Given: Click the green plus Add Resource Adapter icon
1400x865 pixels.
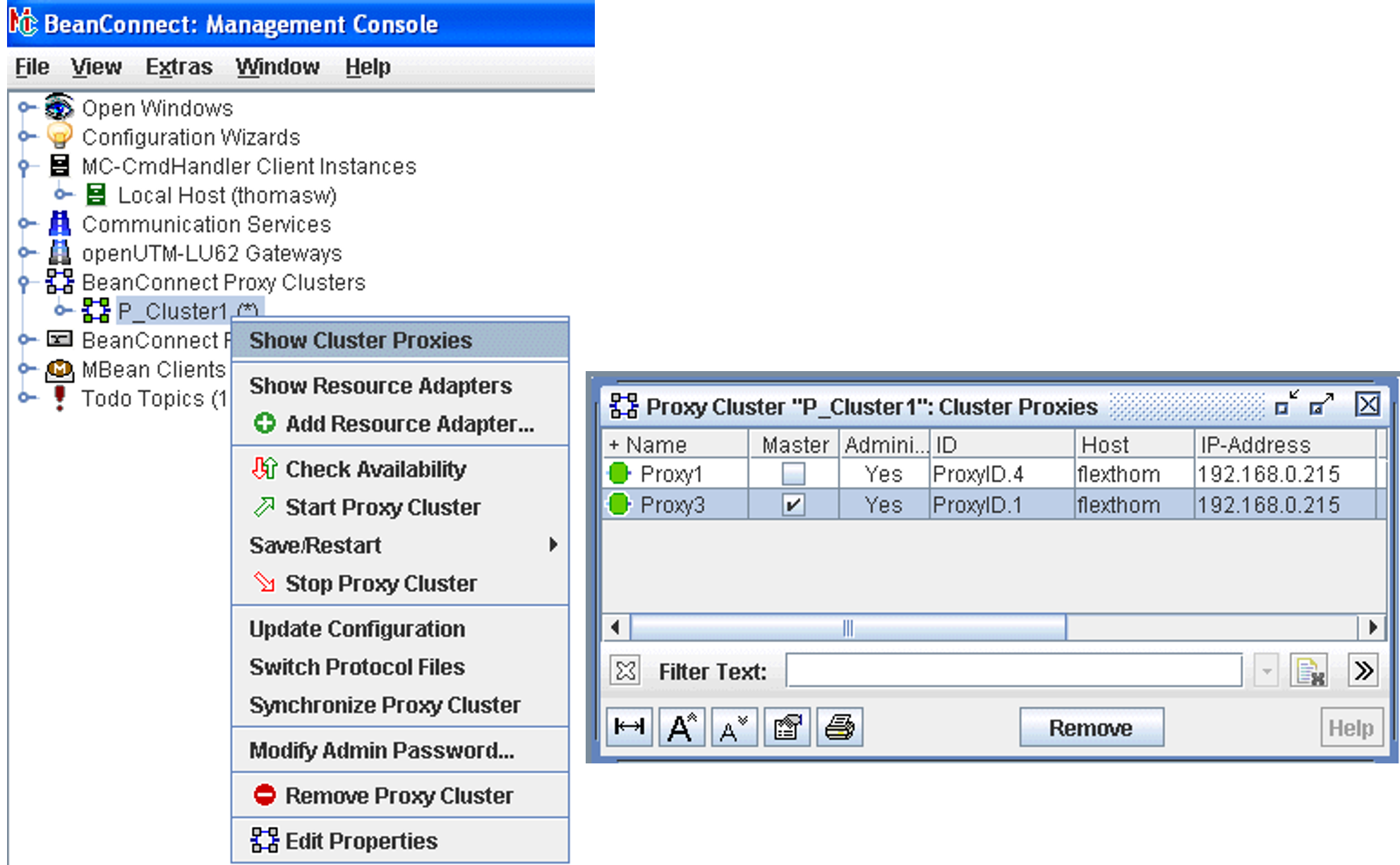Looking at the screenshot, I should (265, 423).
